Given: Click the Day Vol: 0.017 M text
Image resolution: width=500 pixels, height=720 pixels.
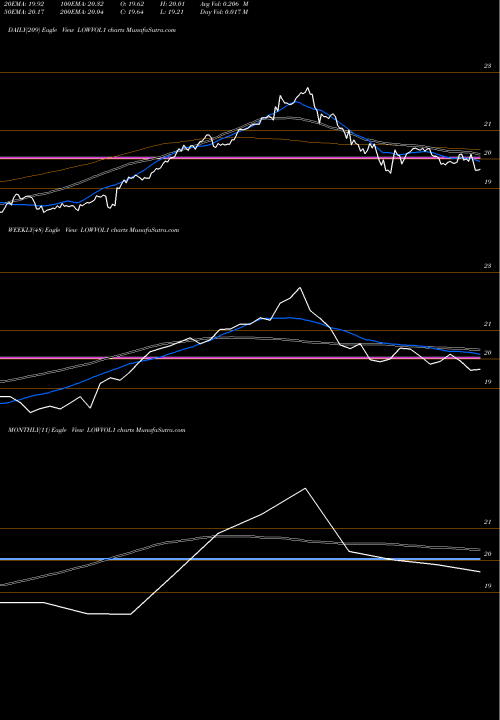Looking at the screenshot, I should 224,12.
